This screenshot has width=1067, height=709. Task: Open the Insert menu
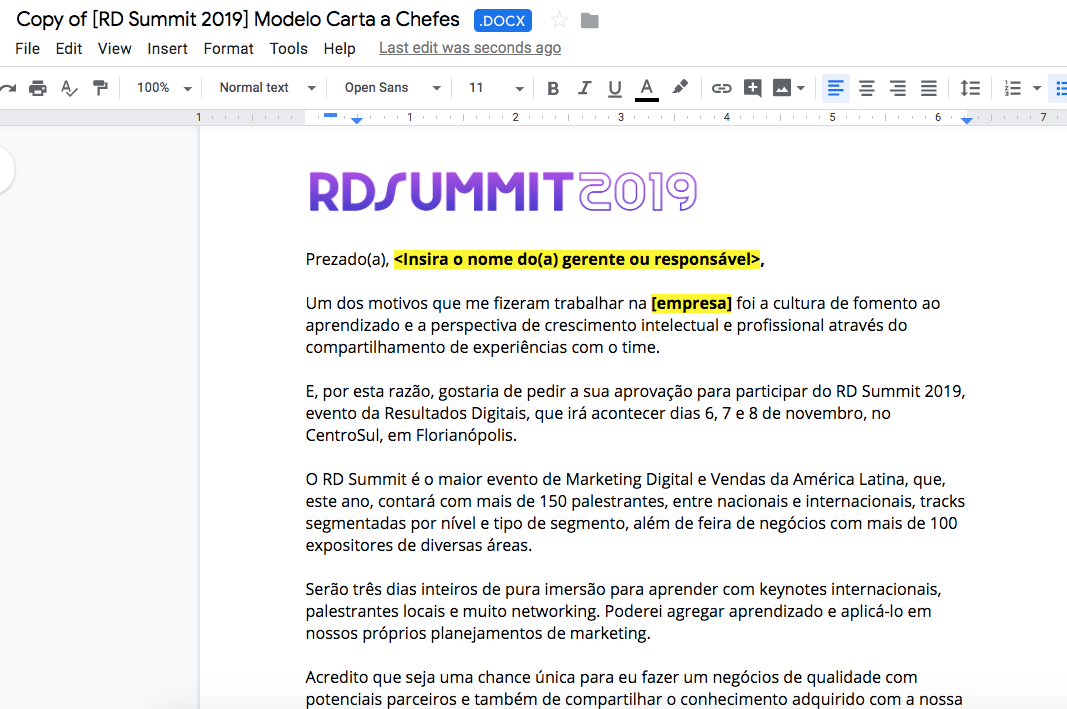click(167, 48)
